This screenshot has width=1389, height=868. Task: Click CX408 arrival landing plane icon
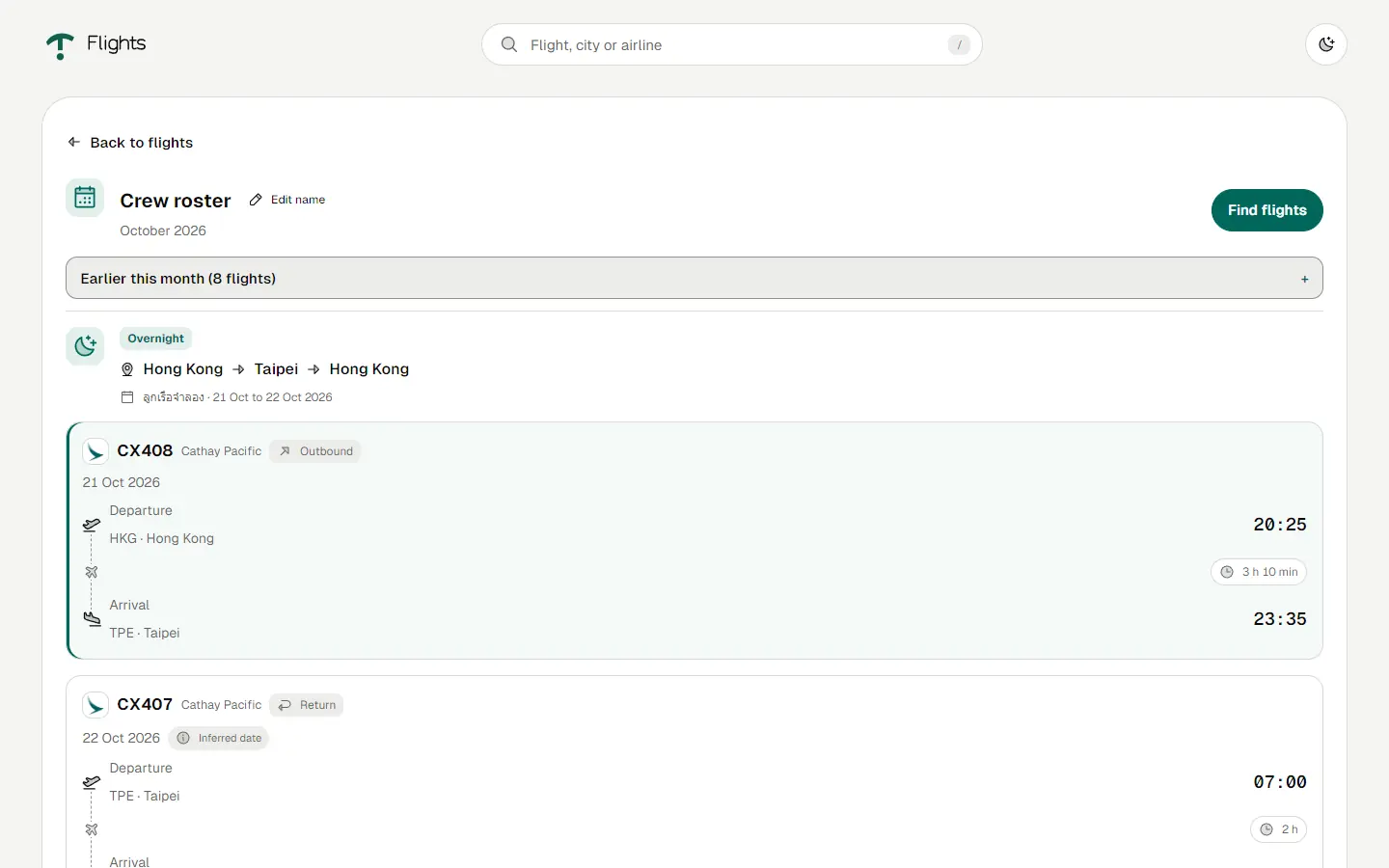(92, 619)
